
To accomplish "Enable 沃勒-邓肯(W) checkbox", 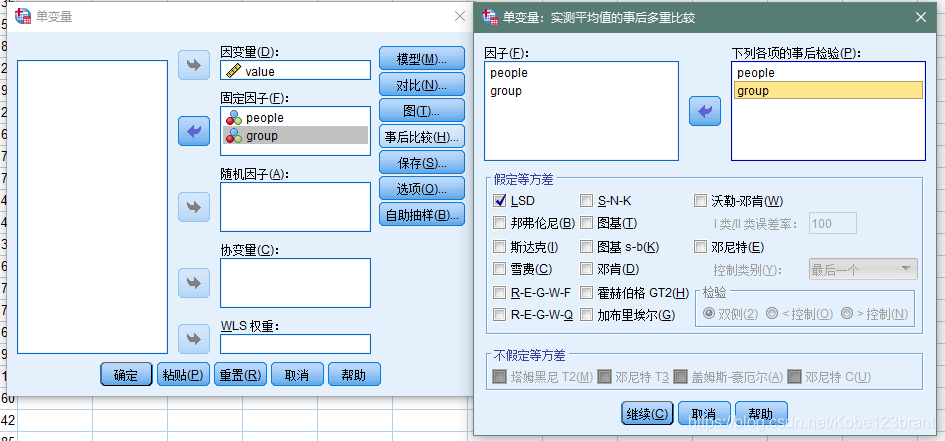I will (700, 201).
